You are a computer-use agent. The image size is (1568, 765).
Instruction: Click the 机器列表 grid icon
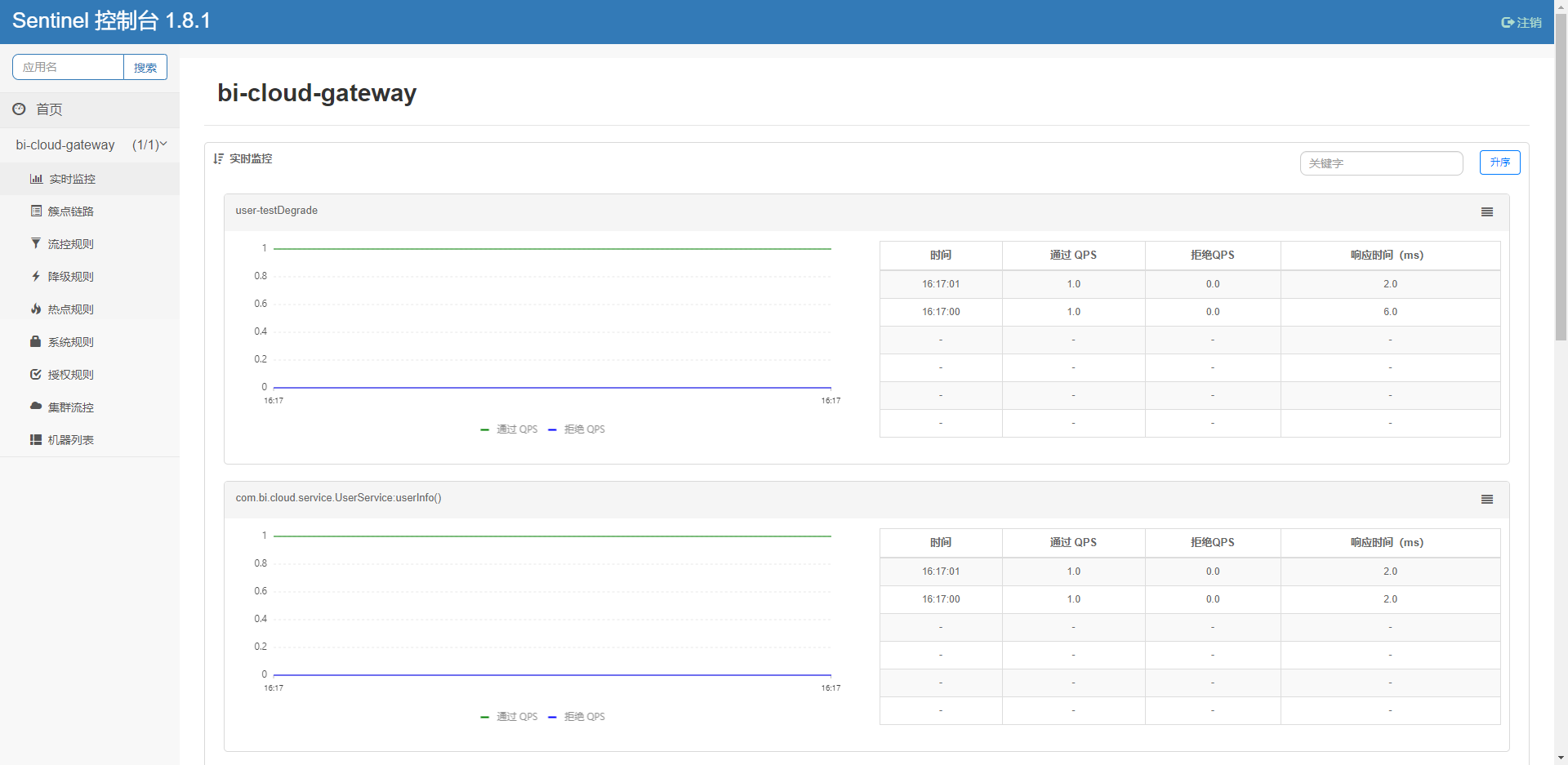click(36, 439)
